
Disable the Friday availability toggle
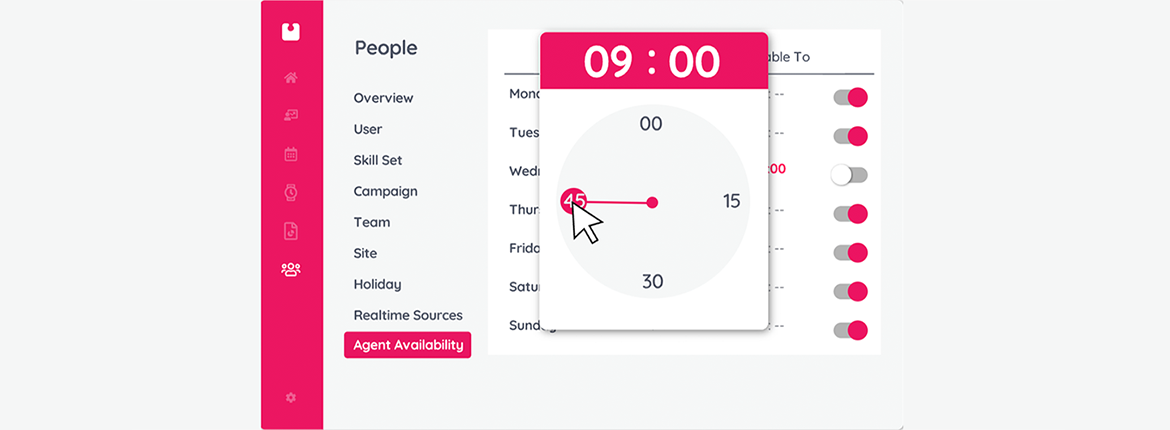[851, 252]
